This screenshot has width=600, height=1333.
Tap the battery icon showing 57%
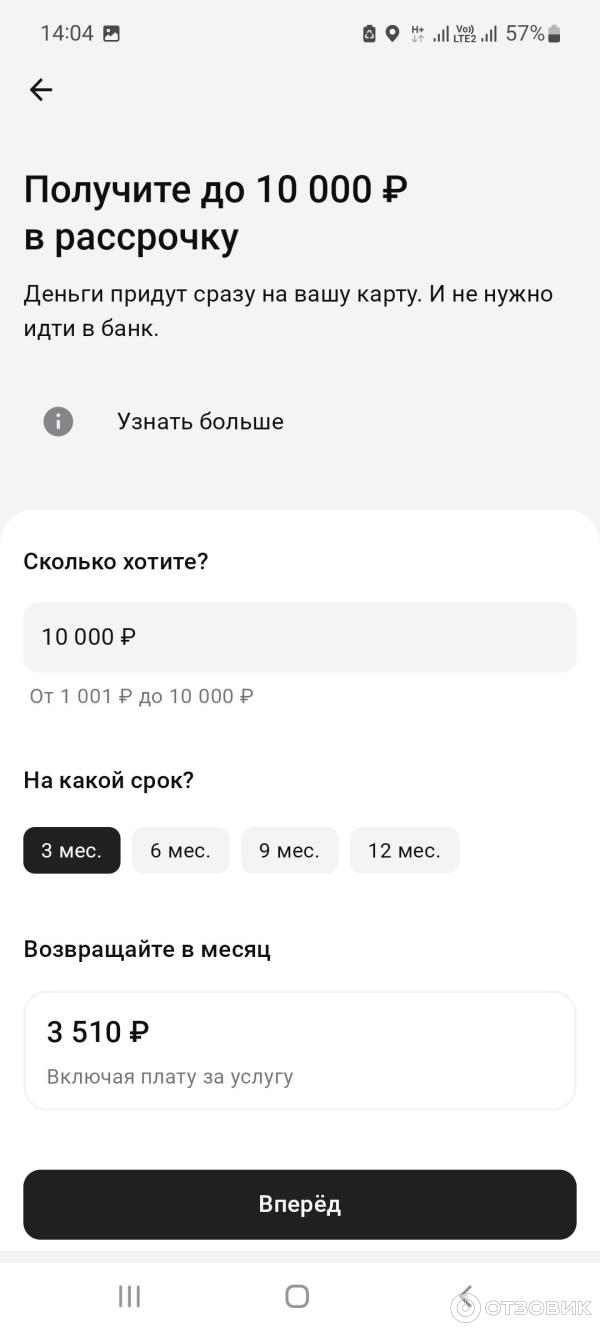[x=554, y=34]
